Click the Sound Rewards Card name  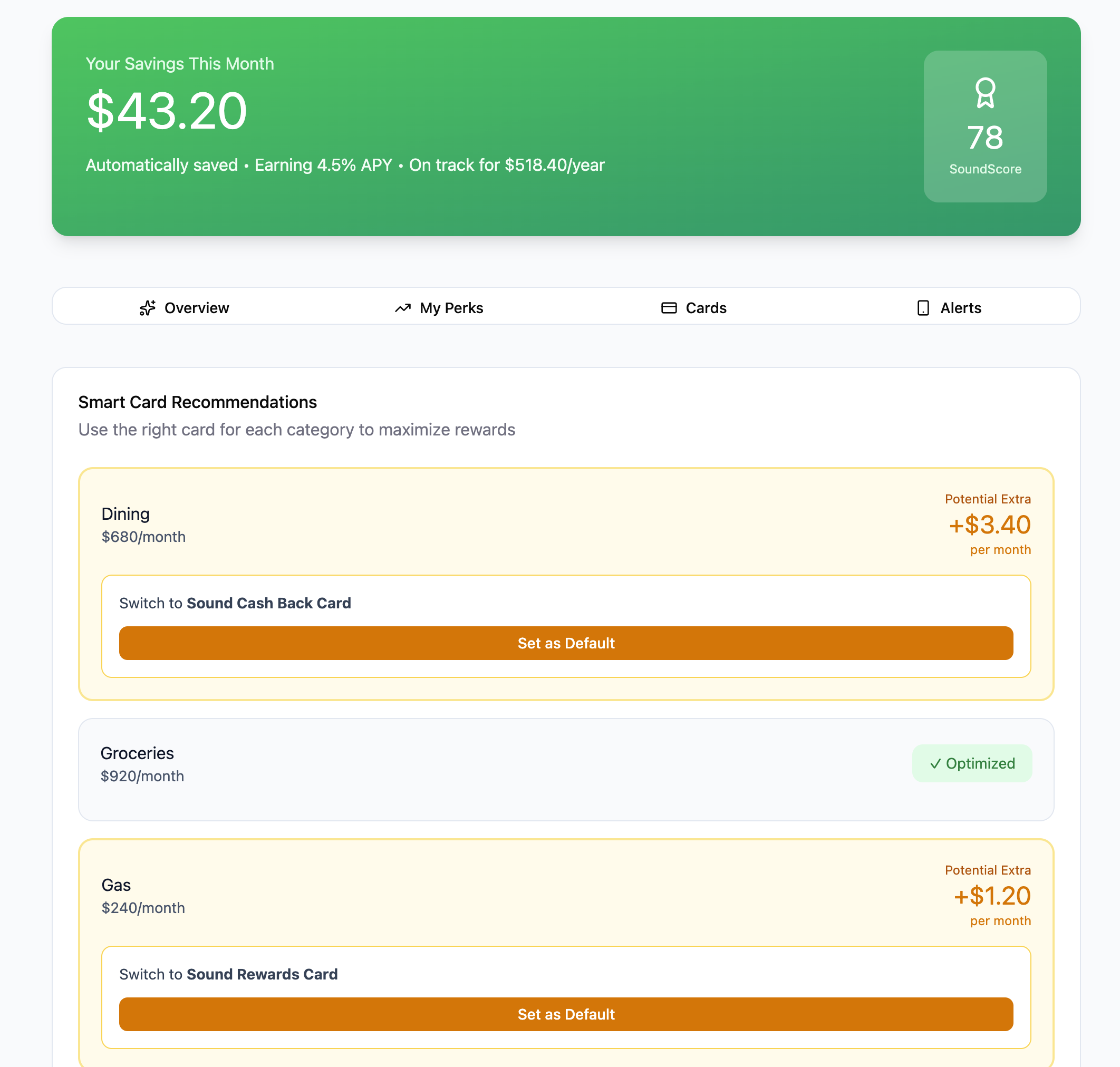262,974
